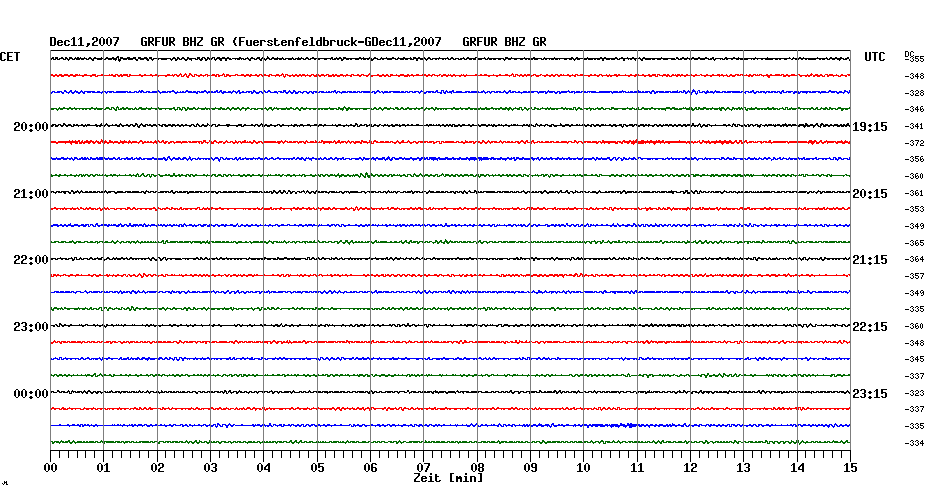Click minute tick label 03
This screenshot has width=930, height=494.
211,468
